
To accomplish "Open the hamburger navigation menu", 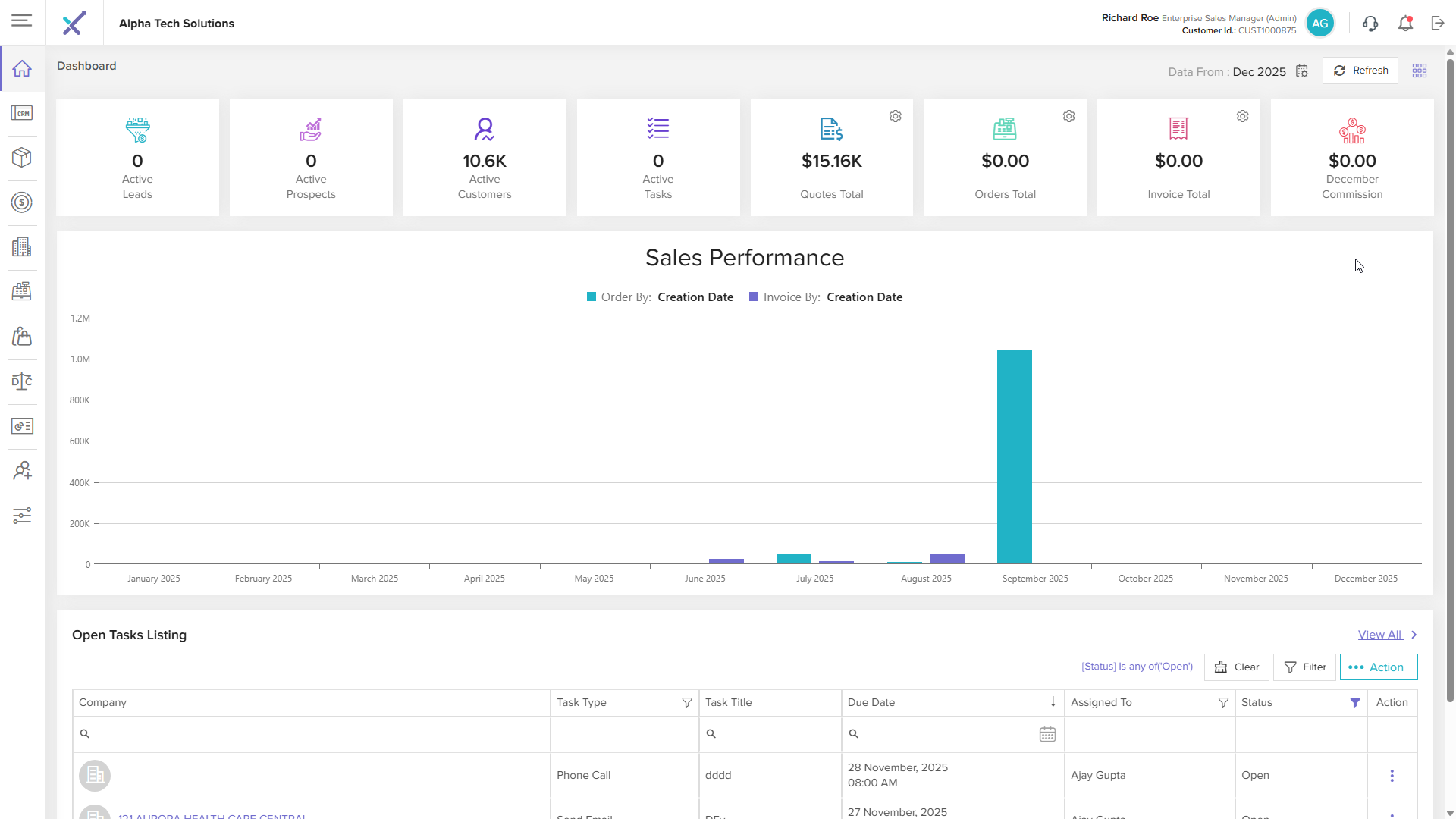I will 21,20.
